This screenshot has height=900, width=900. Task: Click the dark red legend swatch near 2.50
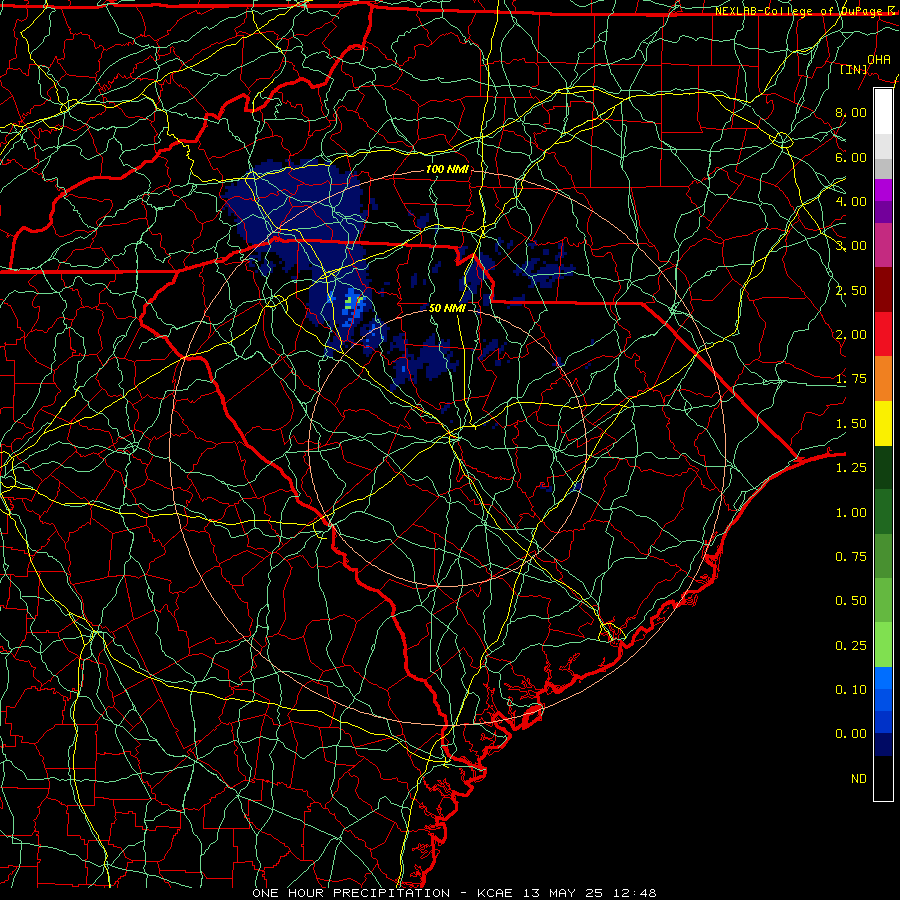[883, 290]
